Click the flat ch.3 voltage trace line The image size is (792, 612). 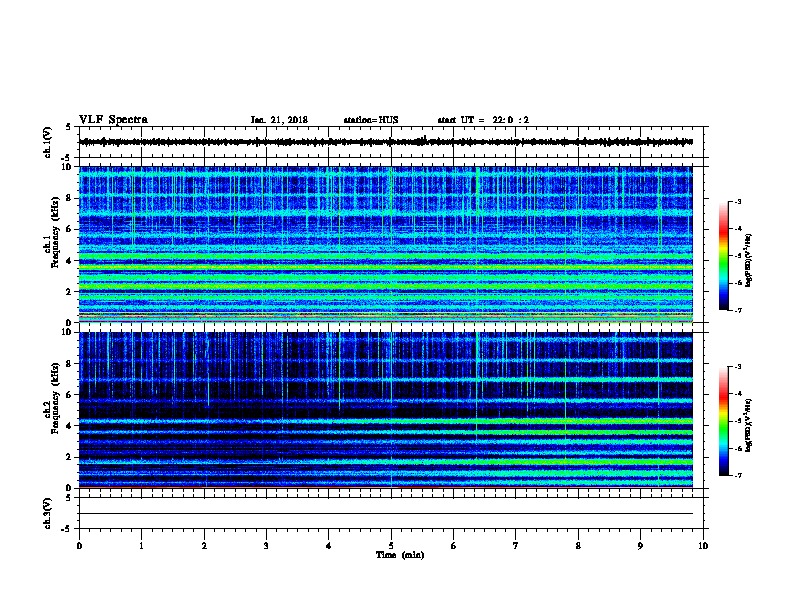coord(386,514)
